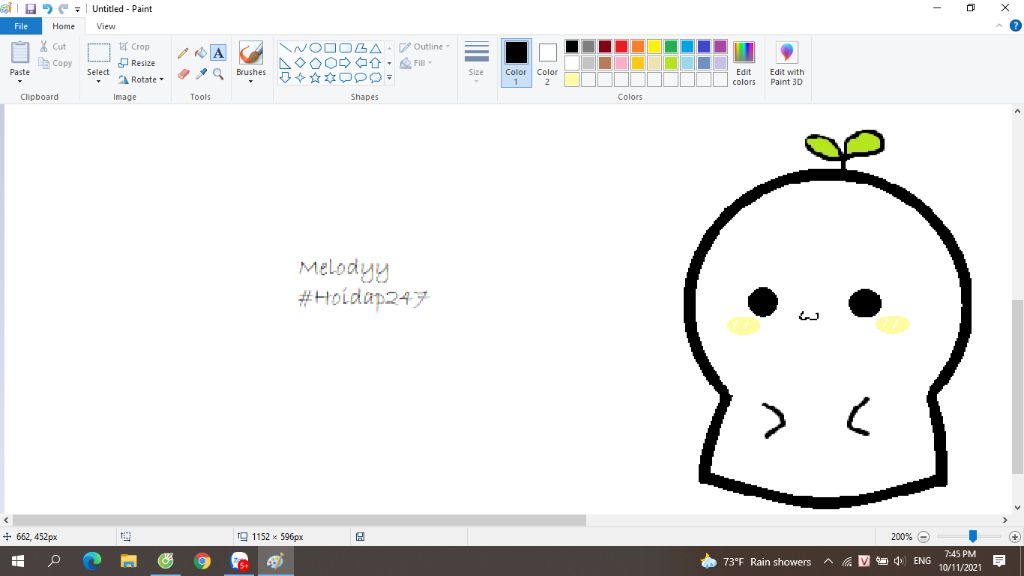The height and width of the screenshot is (576, 1024).
Task: Click the zoom out minus button
Action: tap(923, 537)
